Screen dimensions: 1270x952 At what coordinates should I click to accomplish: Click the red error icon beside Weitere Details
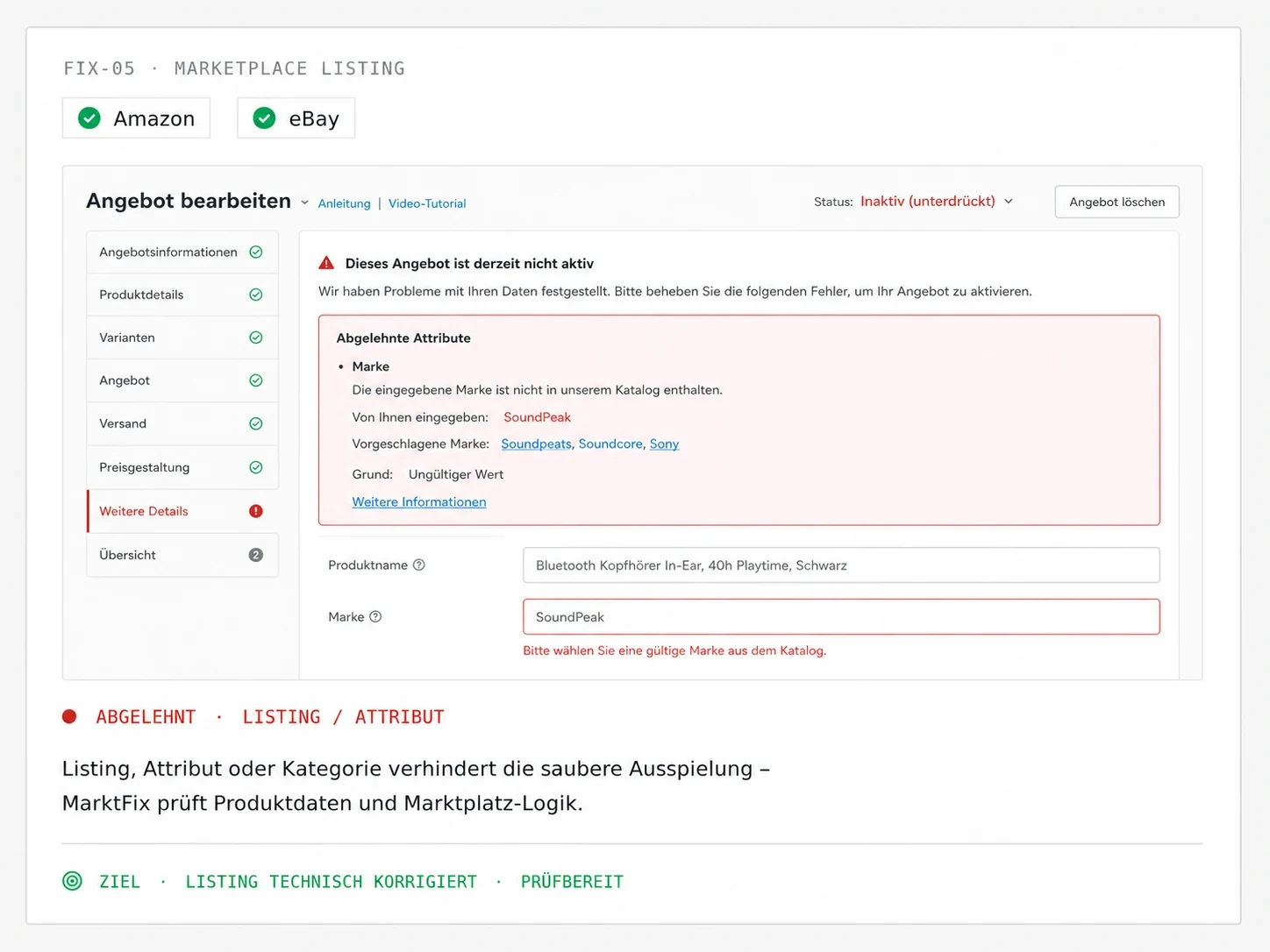coord(256,511)
